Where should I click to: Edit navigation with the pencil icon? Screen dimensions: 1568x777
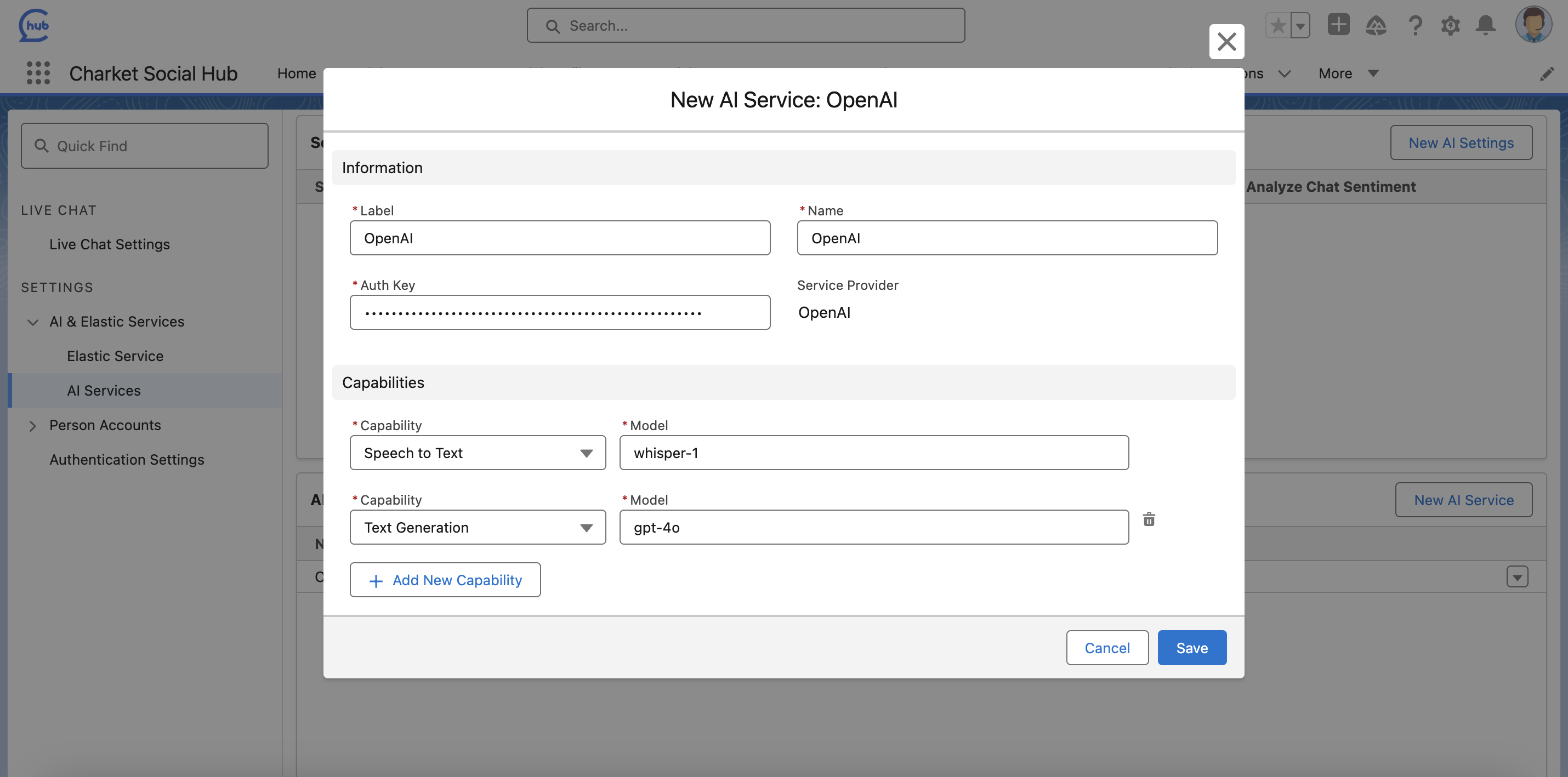(1547, 73)
